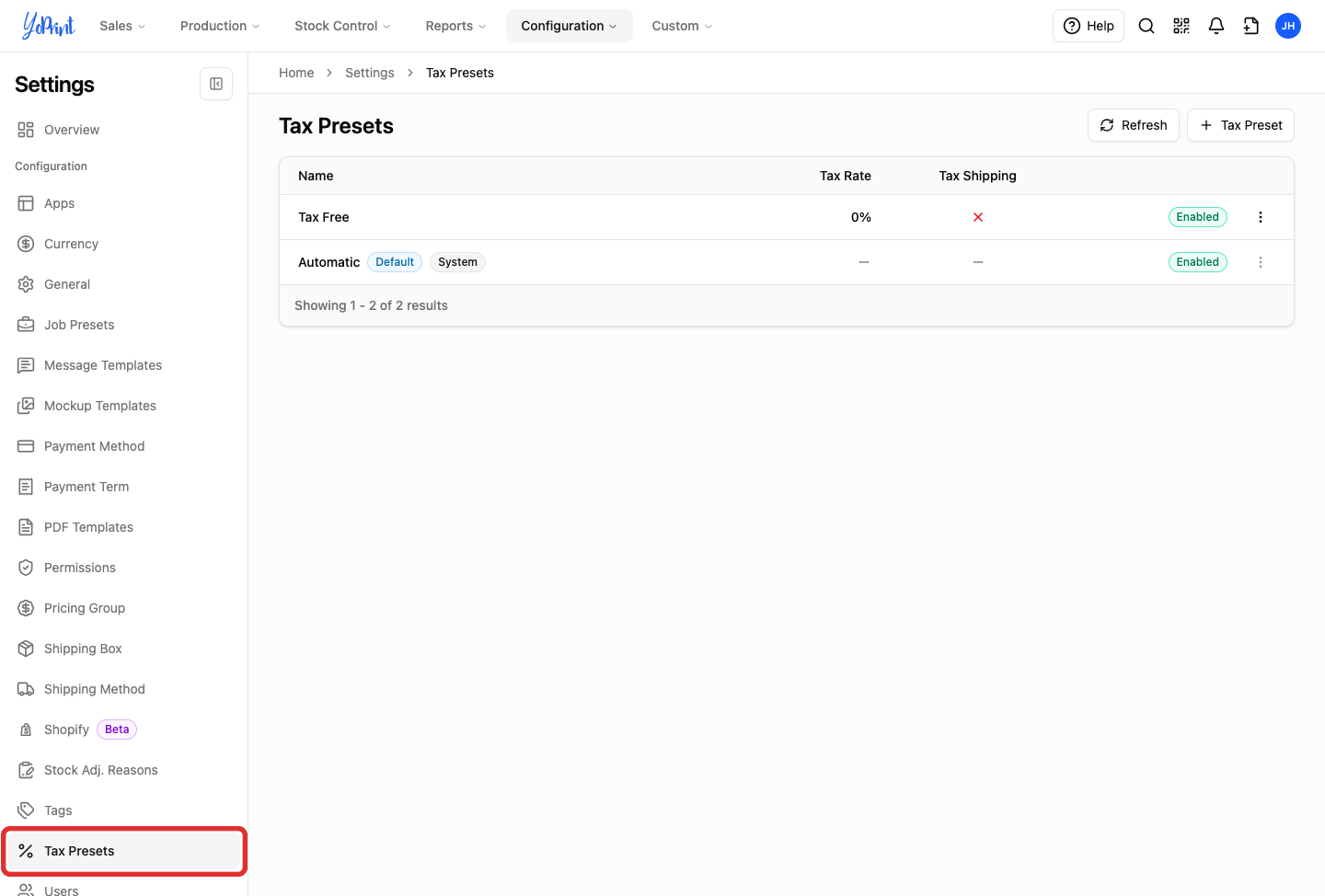This screenshot has height=896, width=1325.
Task: Go to Overview in Settings sidebar
Action: (x=123, y=130)
